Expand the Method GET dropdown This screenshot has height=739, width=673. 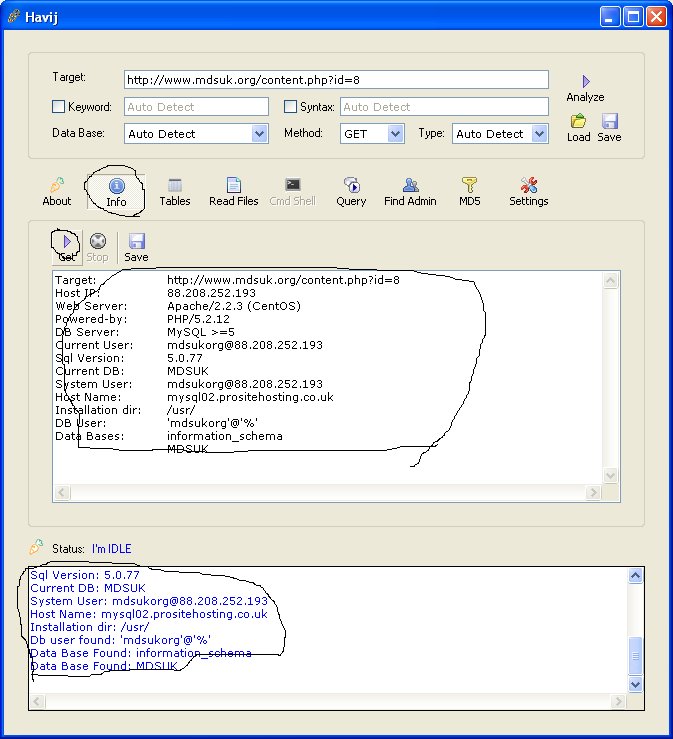point(395,134)
